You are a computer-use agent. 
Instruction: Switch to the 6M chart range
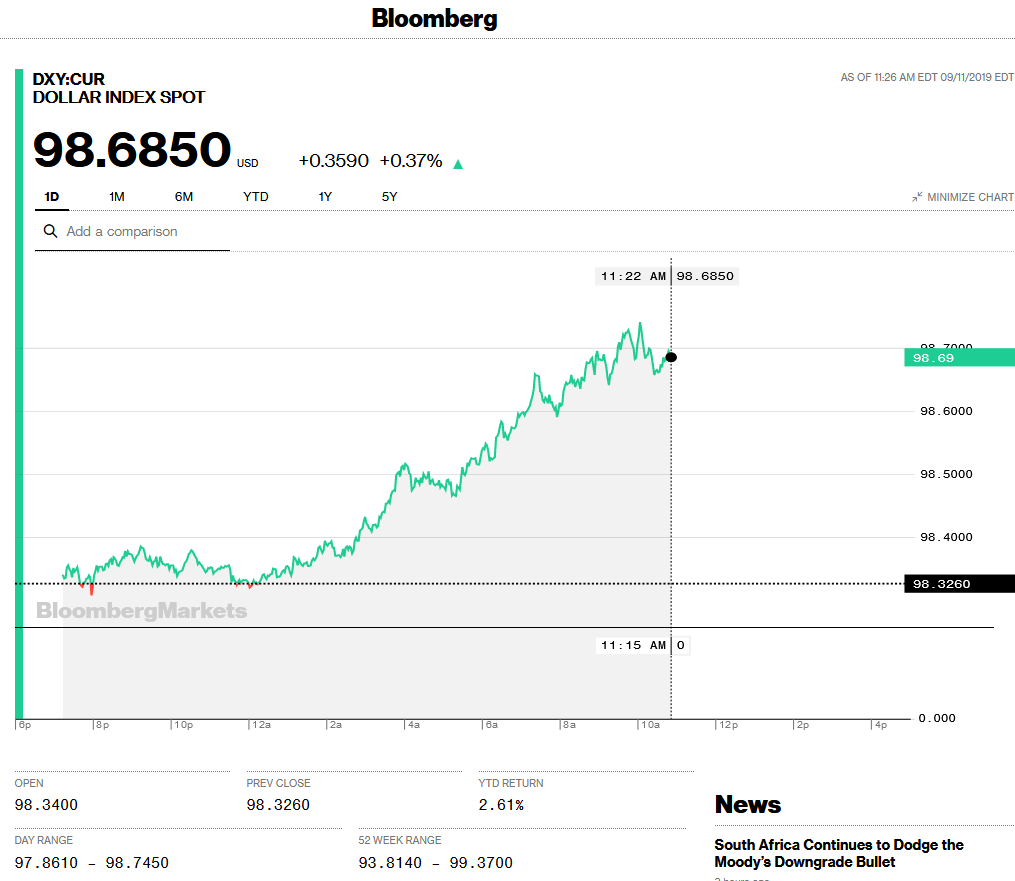click(x=184, y=197)
